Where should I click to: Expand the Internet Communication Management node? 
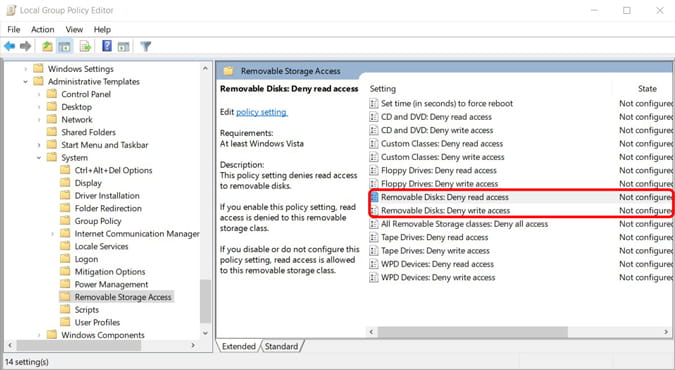(x=52, y=234)
